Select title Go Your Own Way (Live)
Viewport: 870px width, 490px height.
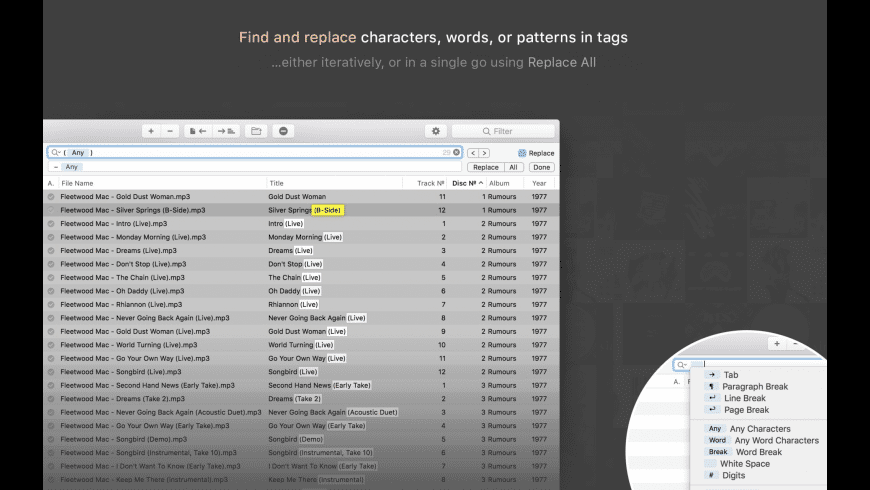click(307, 358)
